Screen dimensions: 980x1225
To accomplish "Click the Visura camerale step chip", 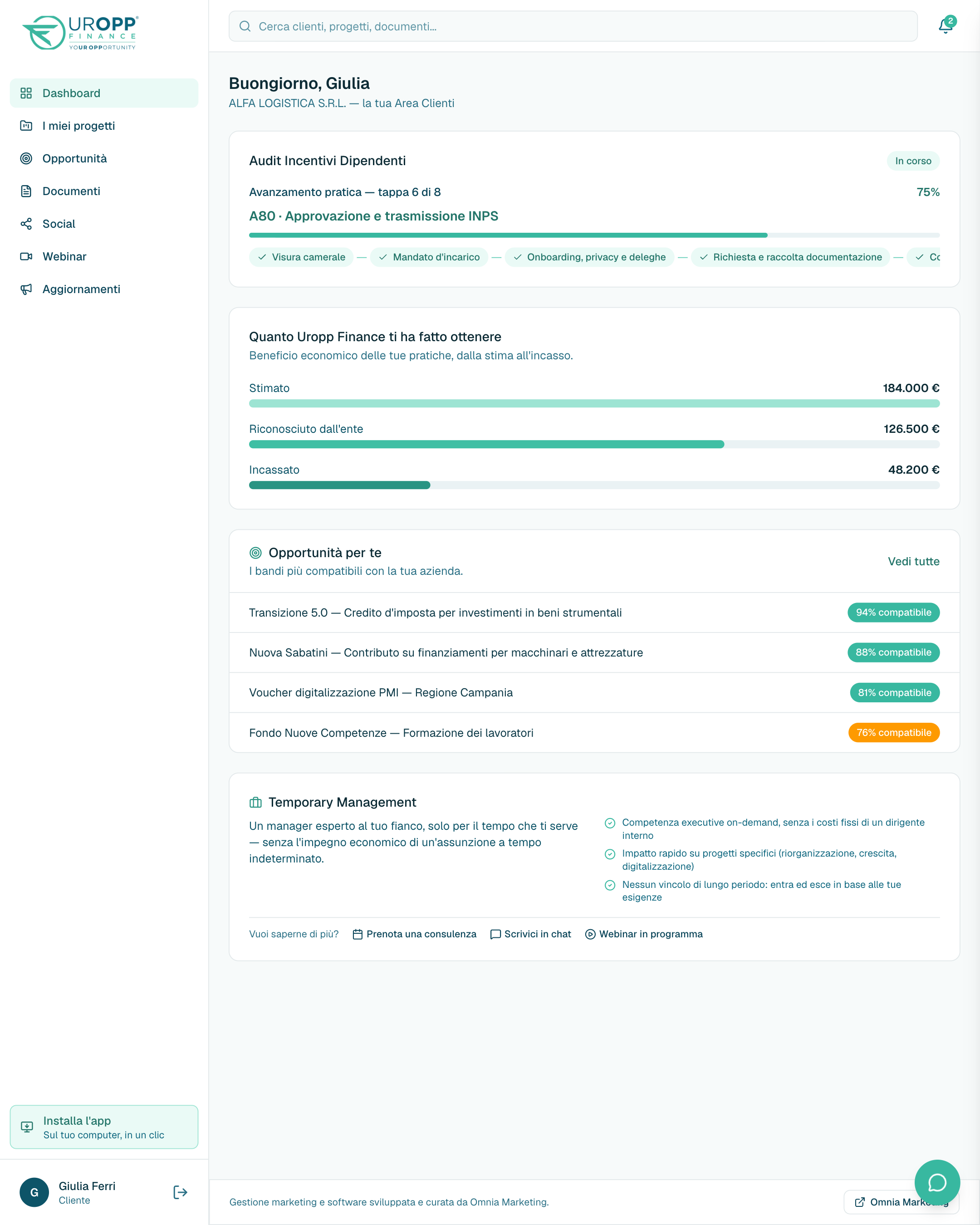I will point(301,257).
